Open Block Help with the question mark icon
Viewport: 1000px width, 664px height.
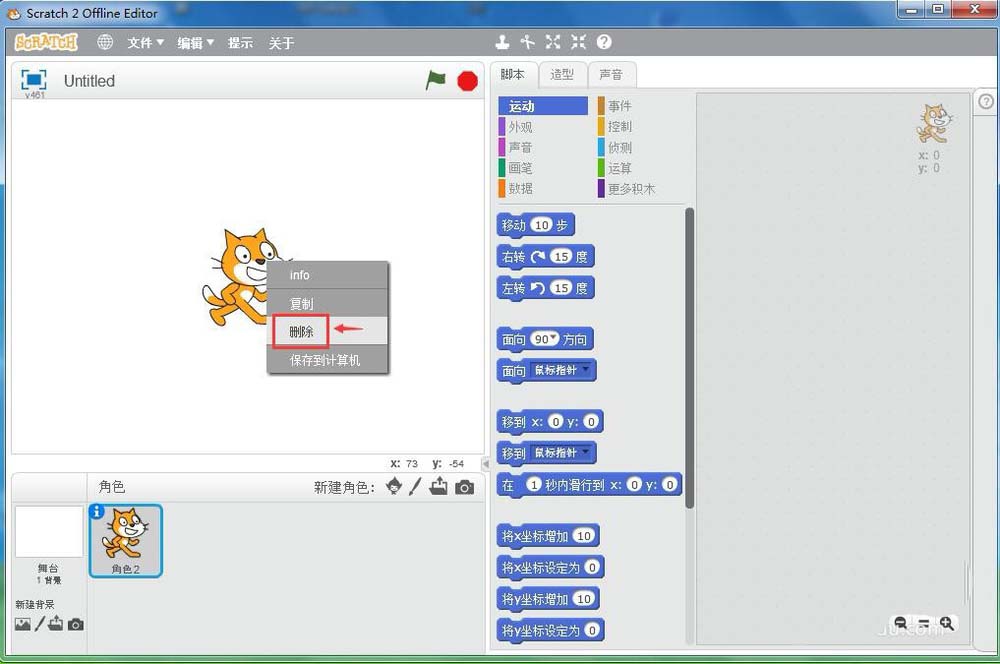(602, 42)
